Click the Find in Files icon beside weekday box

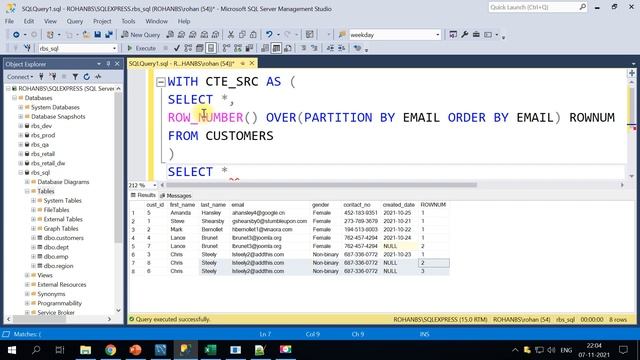coord(342,35)
